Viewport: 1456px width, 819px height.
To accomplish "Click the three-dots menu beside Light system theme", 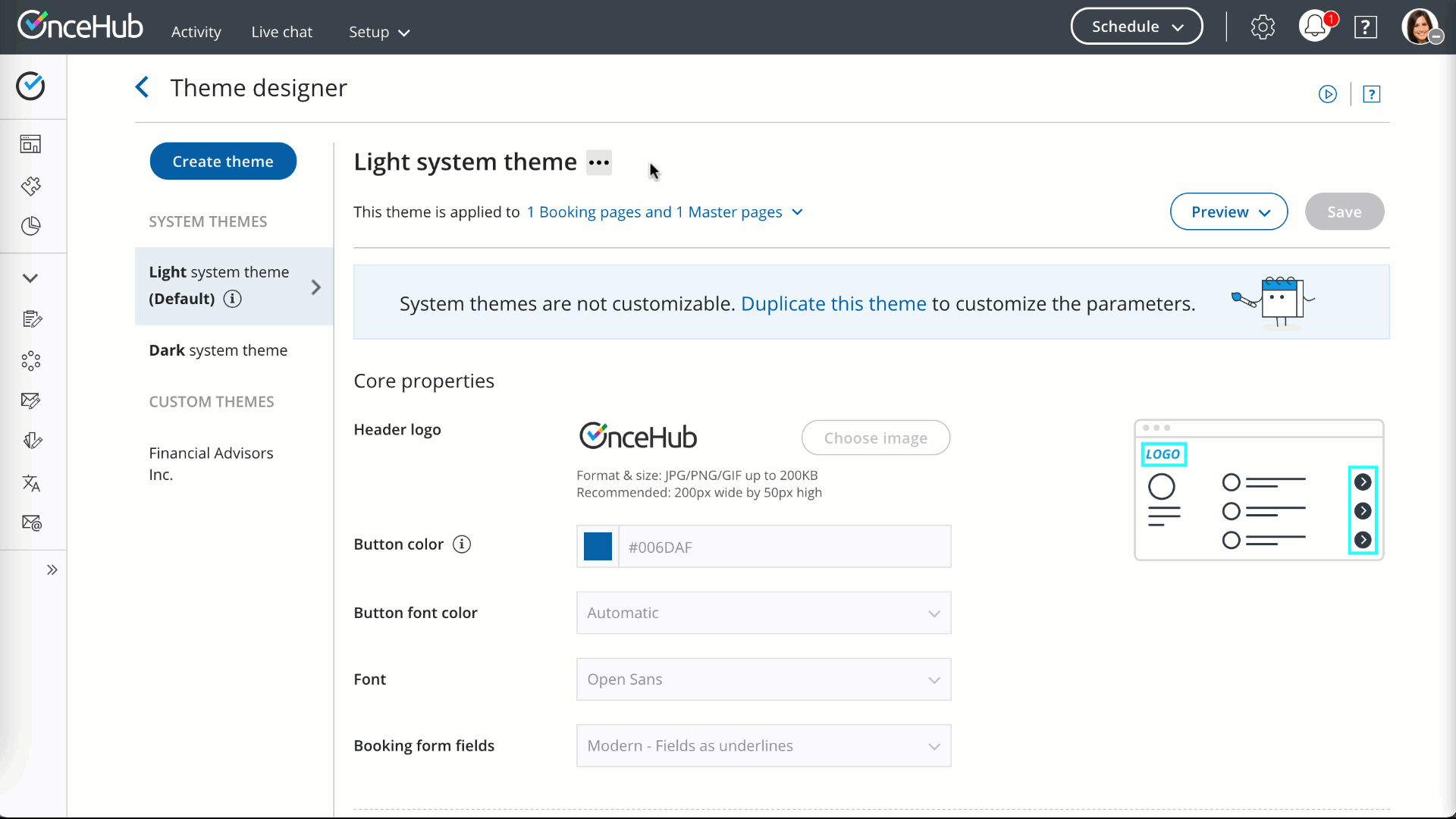I will click(x=598, y=162).
